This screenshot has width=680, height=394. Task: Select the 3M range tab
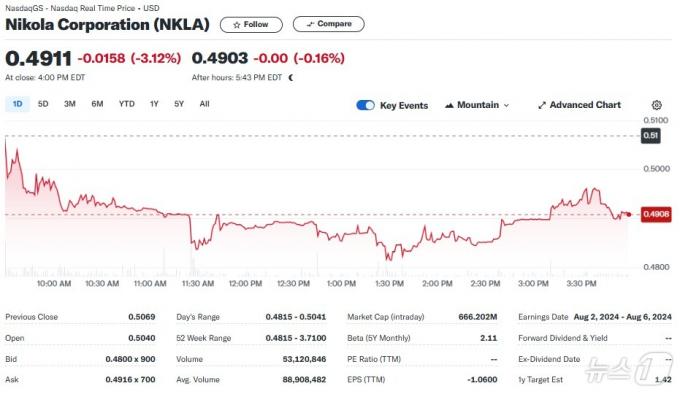click(69, 104)
